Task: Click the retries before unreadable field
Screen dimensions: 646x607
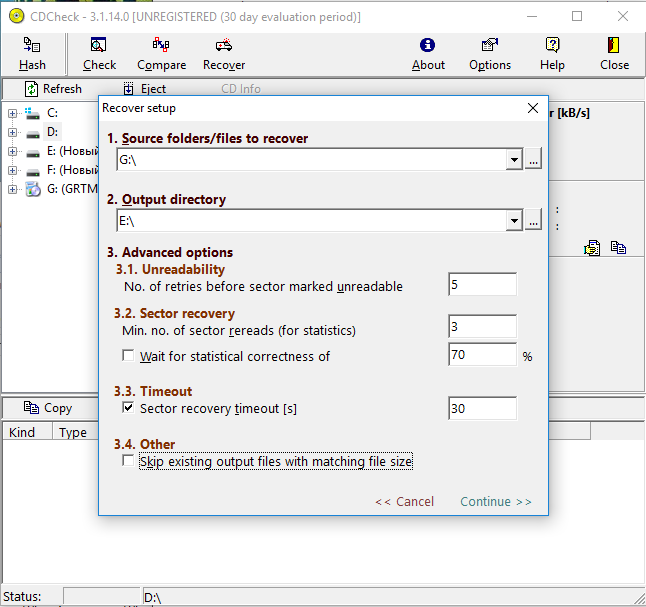Action: pos(482,284)
